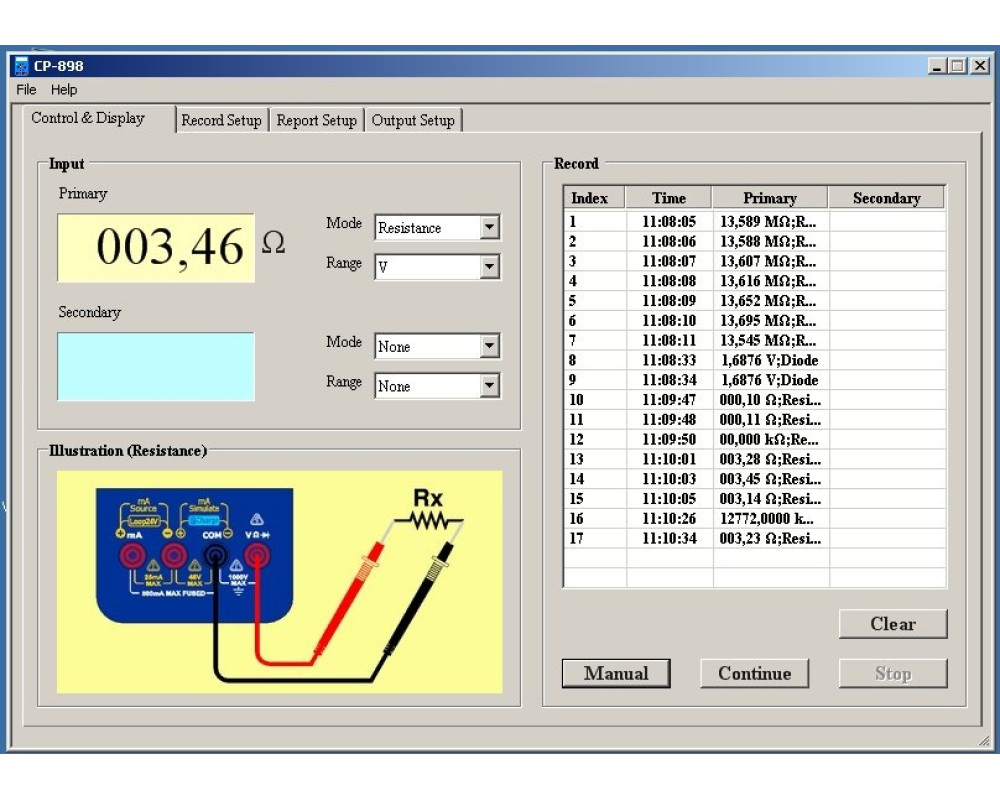Clear the record list with Clear button
The width and height of the screenshot is (1000, 800).
pos(892,624)
